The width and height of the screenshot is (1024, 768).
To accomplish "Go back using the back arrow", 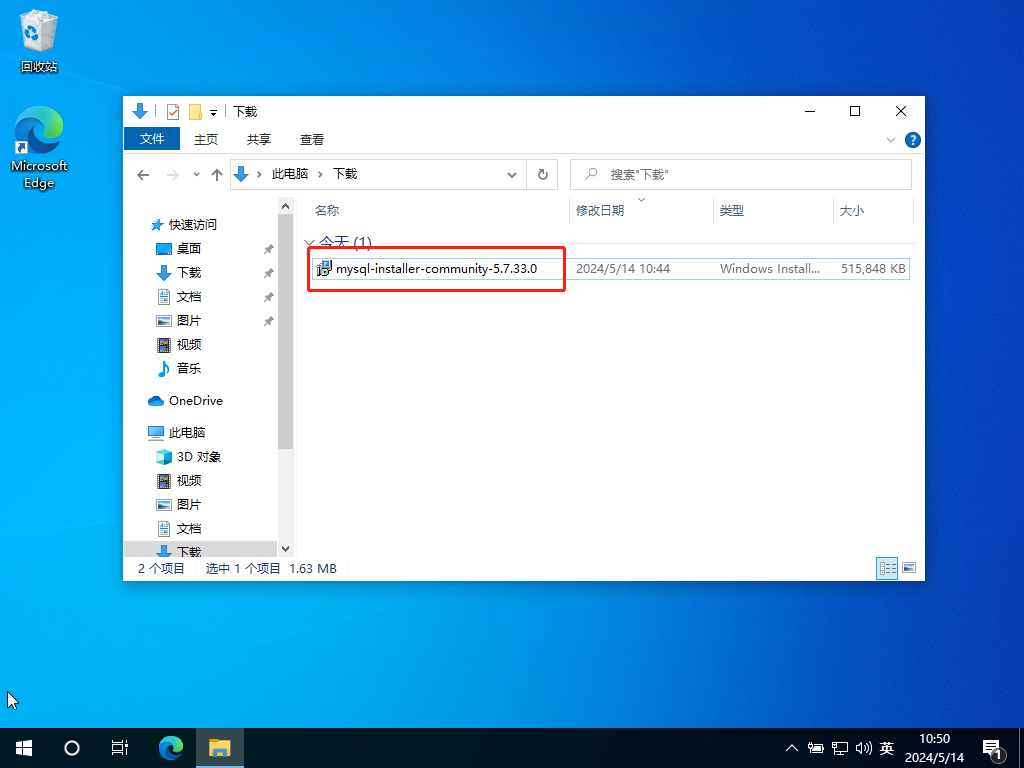I will pyautogui.click(x=143, y=174).
